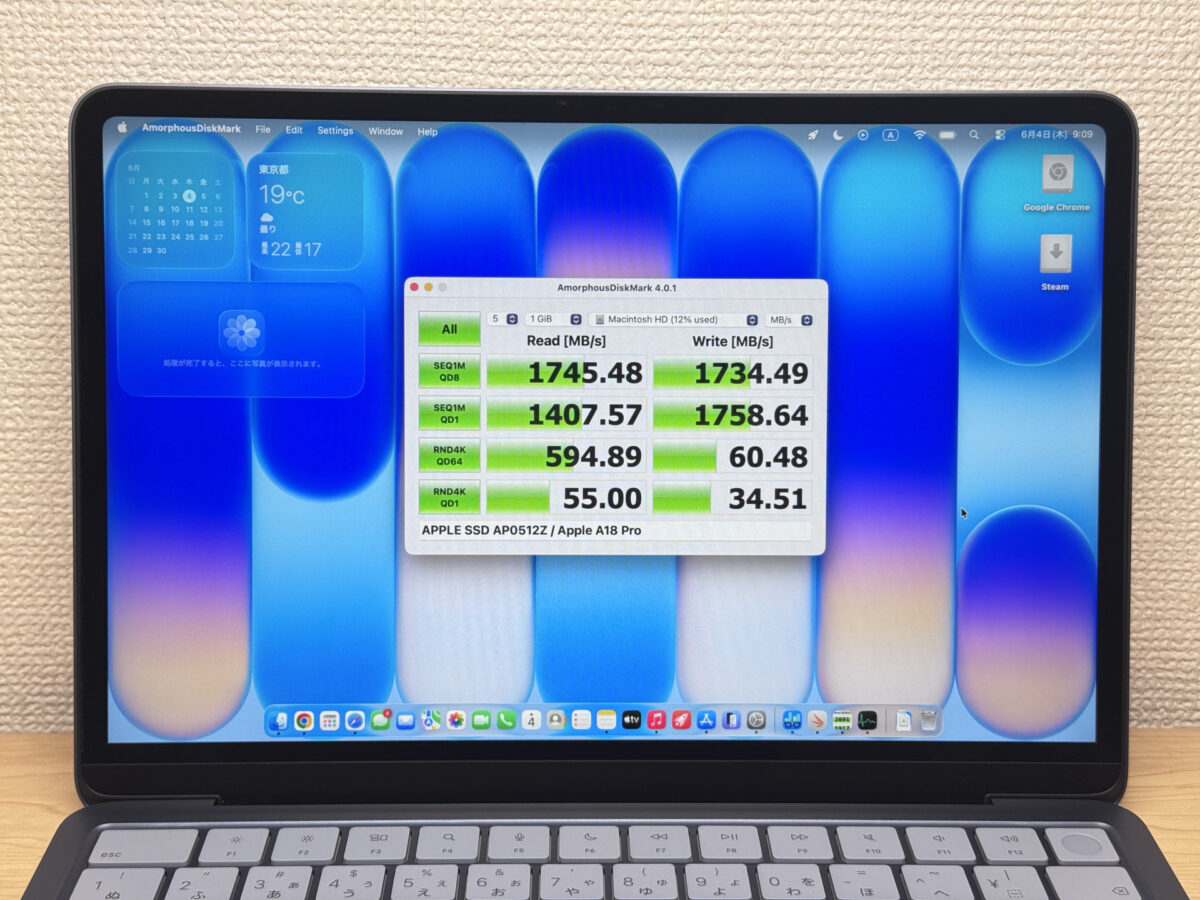
Task: Click the Wi-Fi status menu bar icon
Action: point(919,134)
